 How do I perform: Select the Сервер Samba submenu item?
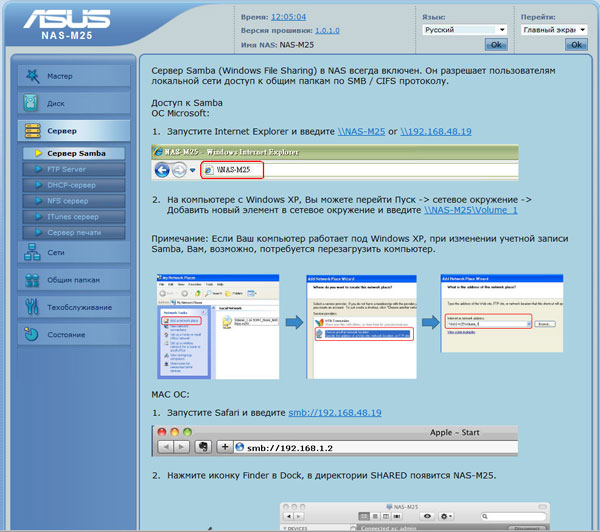74,153
